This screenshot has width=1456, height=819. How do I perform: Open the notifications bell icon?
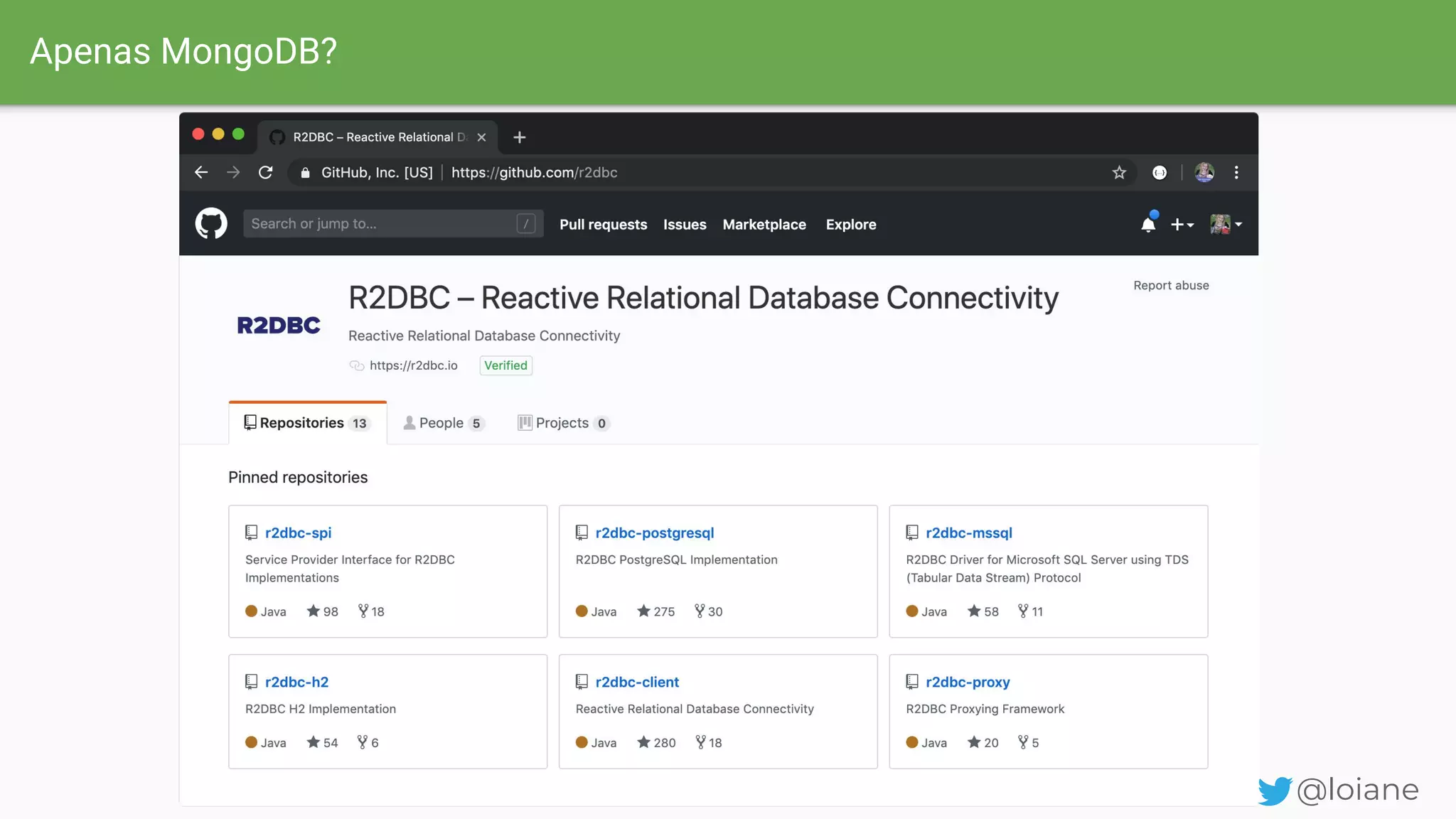click(1148, 225)
